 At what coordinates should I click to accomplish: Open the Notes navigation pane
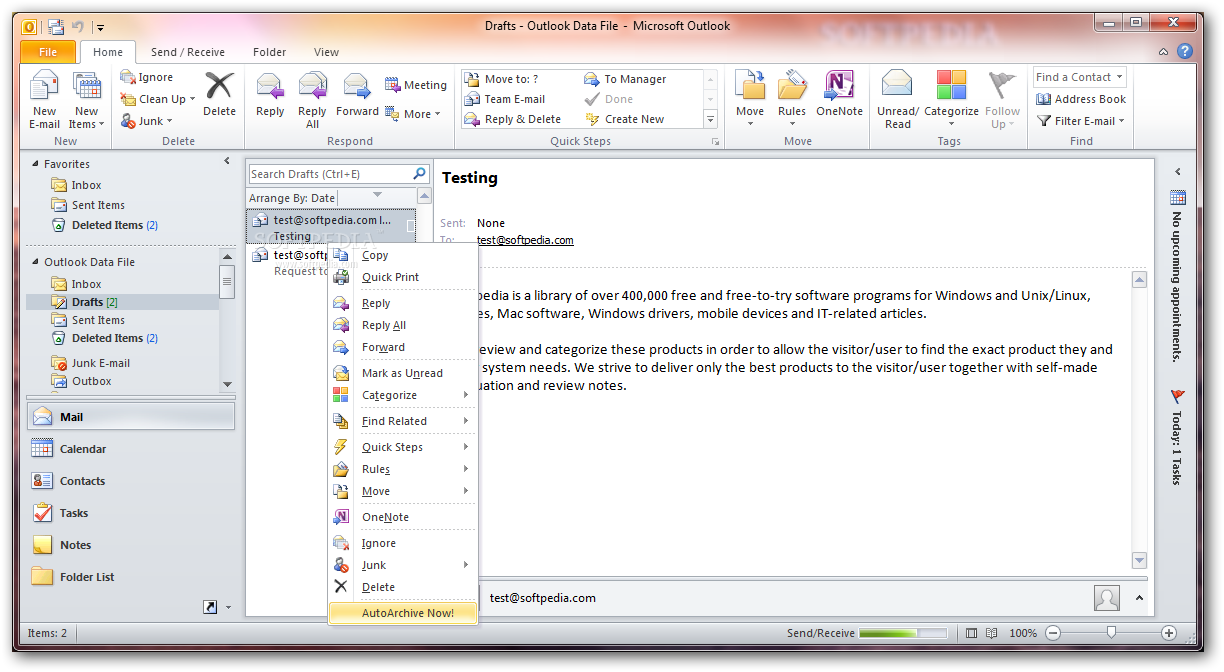coord(131,545)
